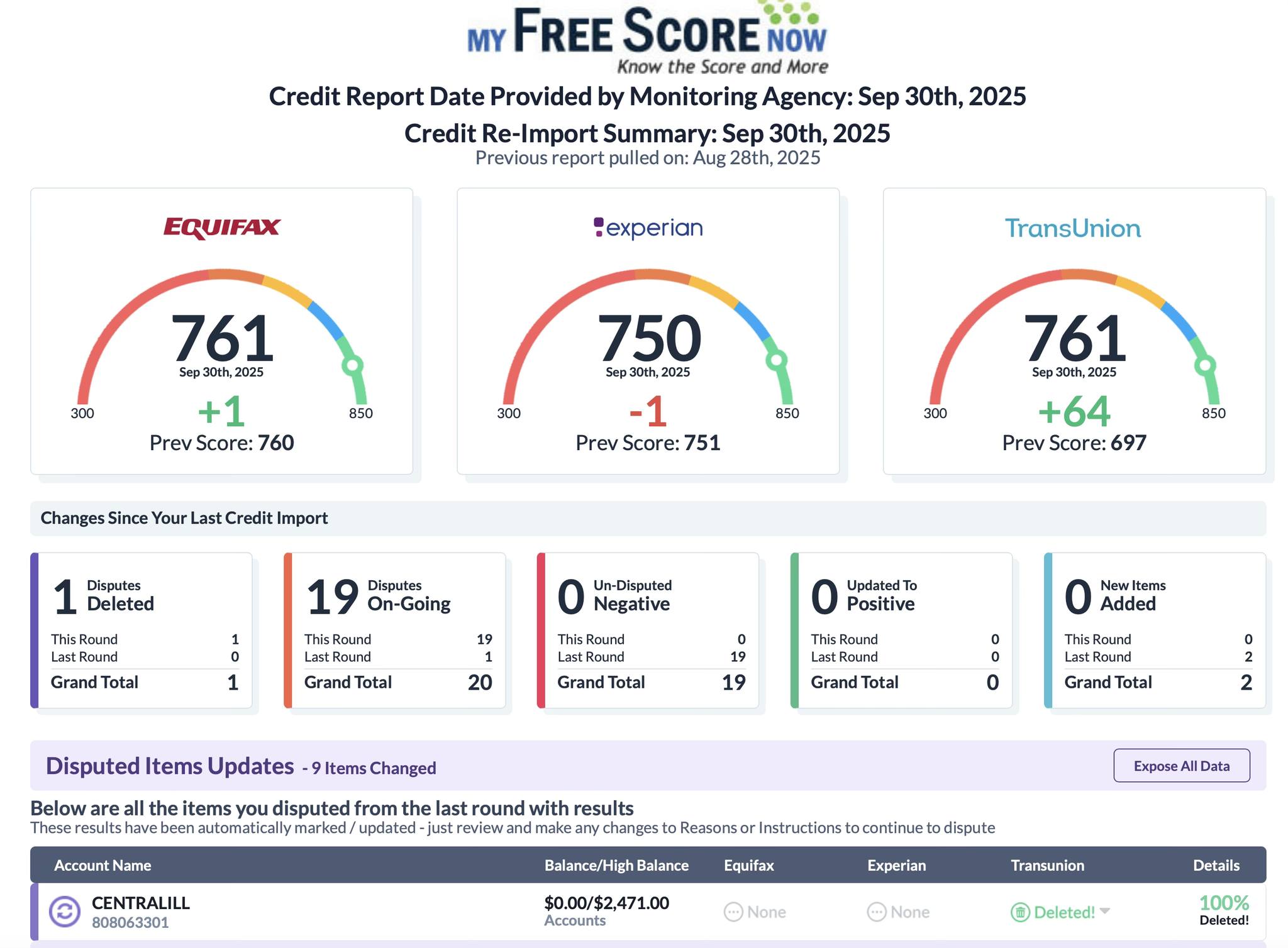
Task: Click the CENTRALILL account refresh icon
Action: click(65, 912)
